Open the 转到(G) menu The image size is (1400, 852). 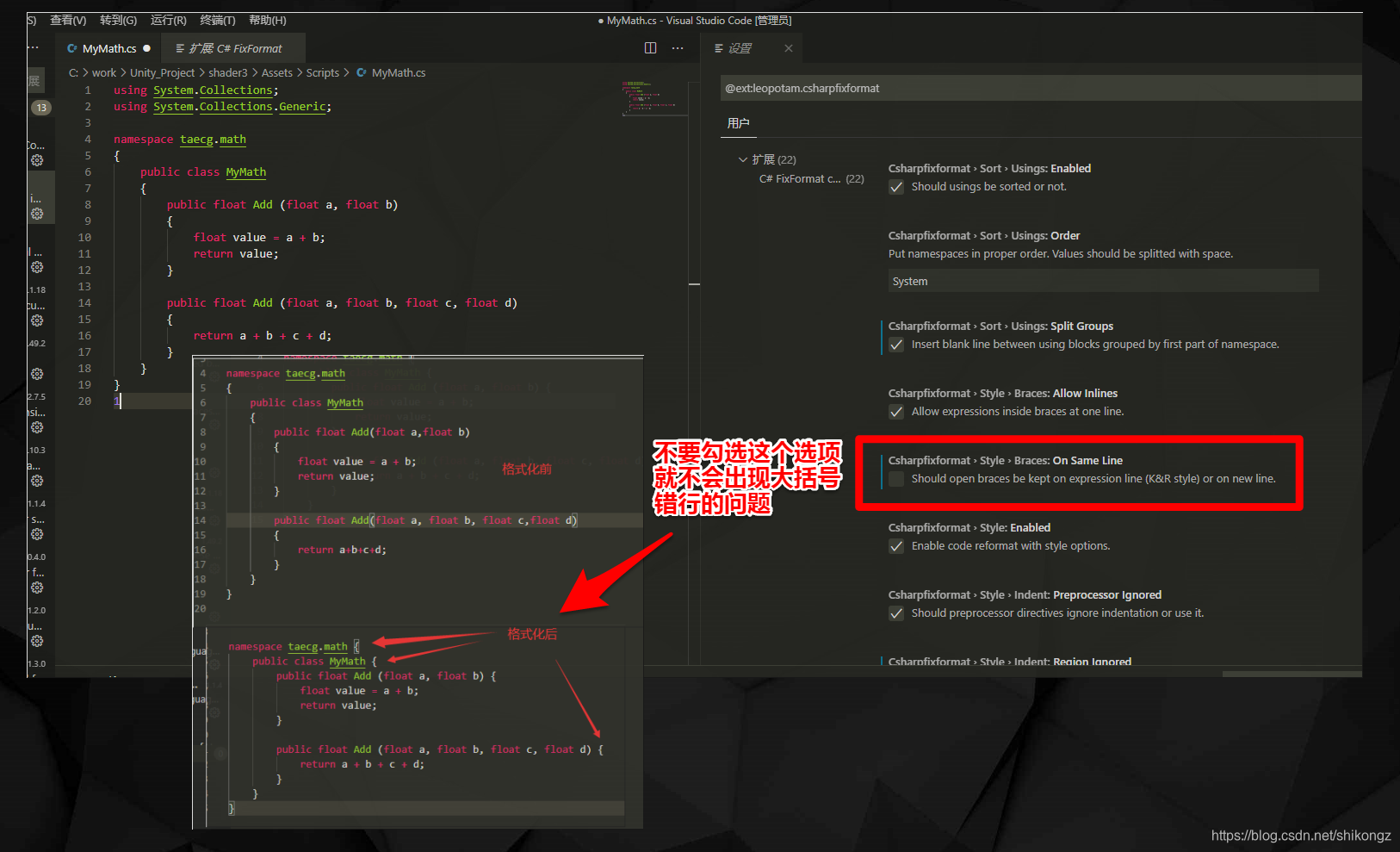click(x=118, y=20)
